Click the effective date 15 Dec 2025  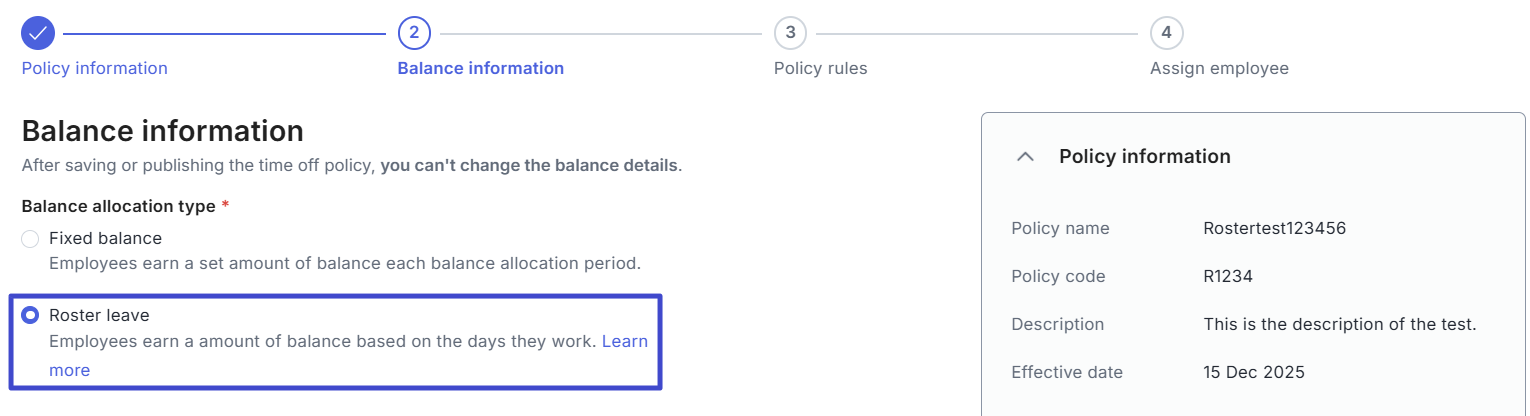point(1254,372)
